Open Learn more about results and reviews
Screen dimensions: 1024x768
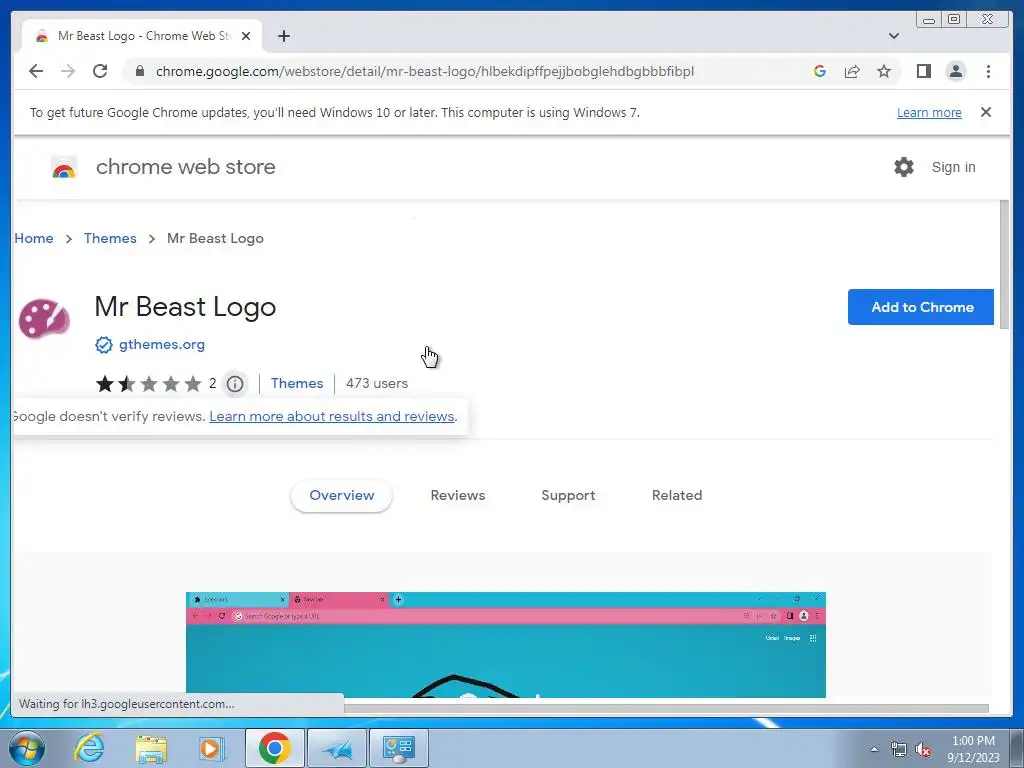(332, 417)
